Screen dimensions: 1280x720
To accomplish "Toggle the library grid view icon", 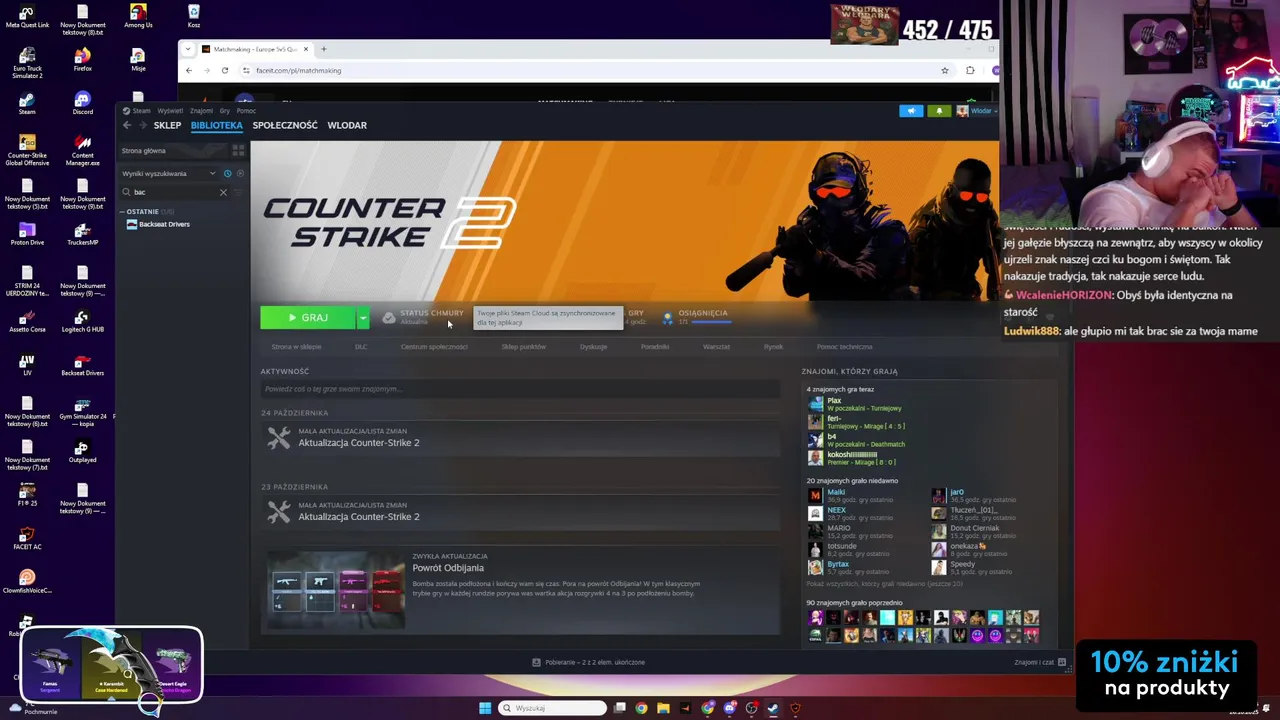I will [x=238, y=150].
